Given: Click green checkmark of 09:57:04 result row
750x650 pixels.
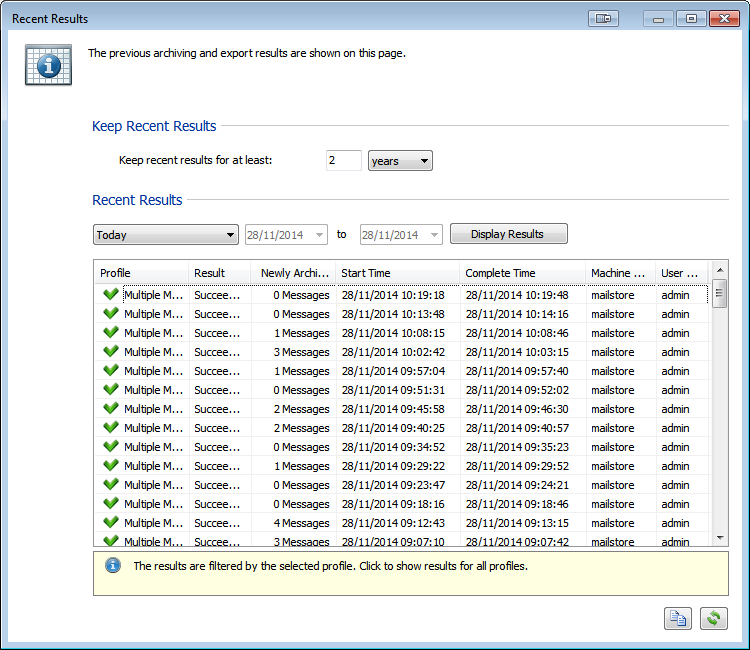Looking at the screenshot, I should tap(110, 371).
